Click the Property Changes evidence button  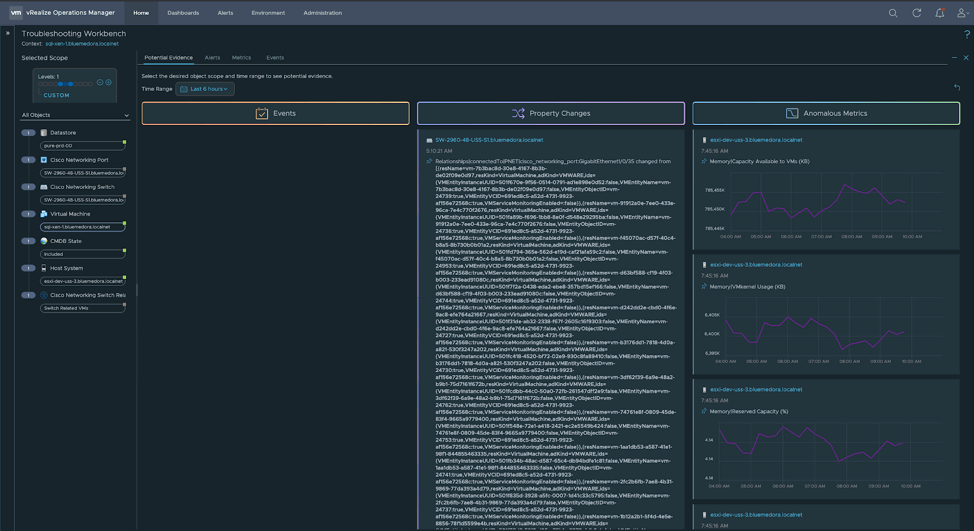pyautogui.click(x=551, y=113)
